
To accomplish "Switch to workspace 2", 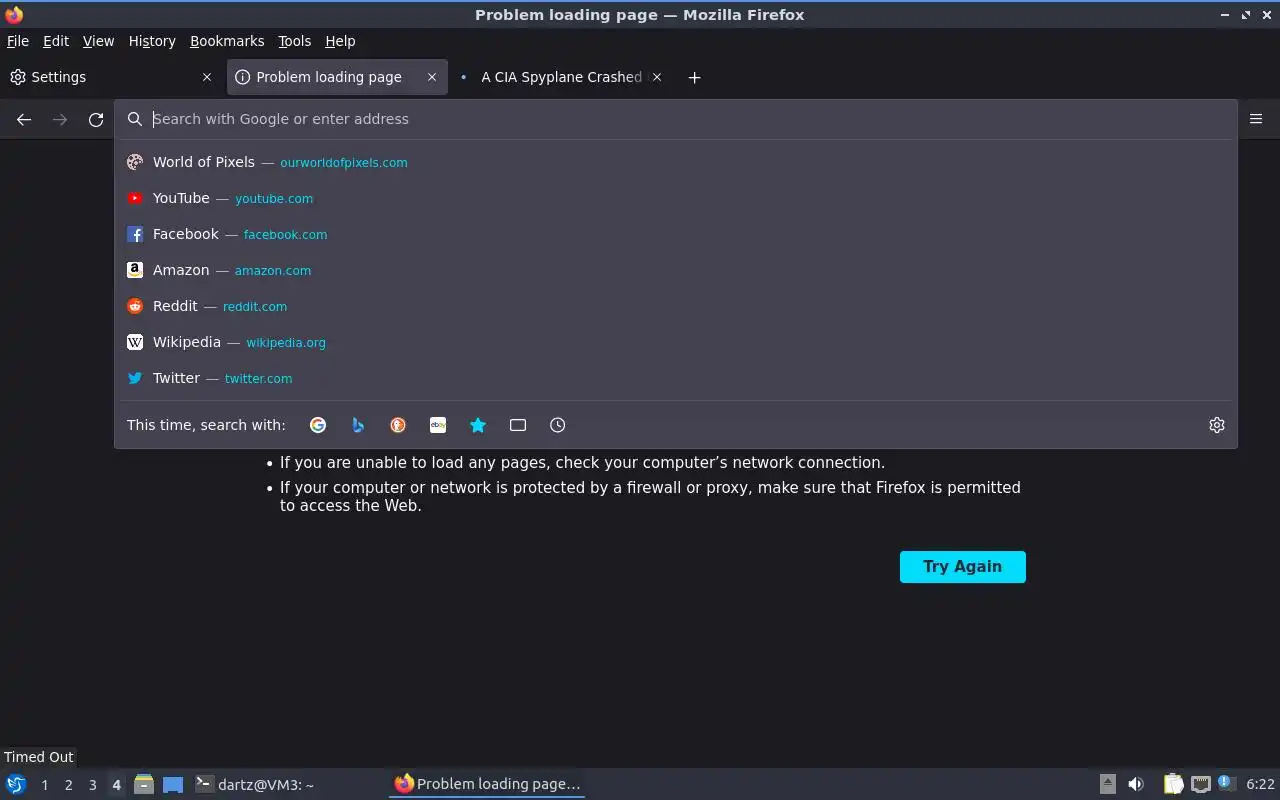I will 68,785.
